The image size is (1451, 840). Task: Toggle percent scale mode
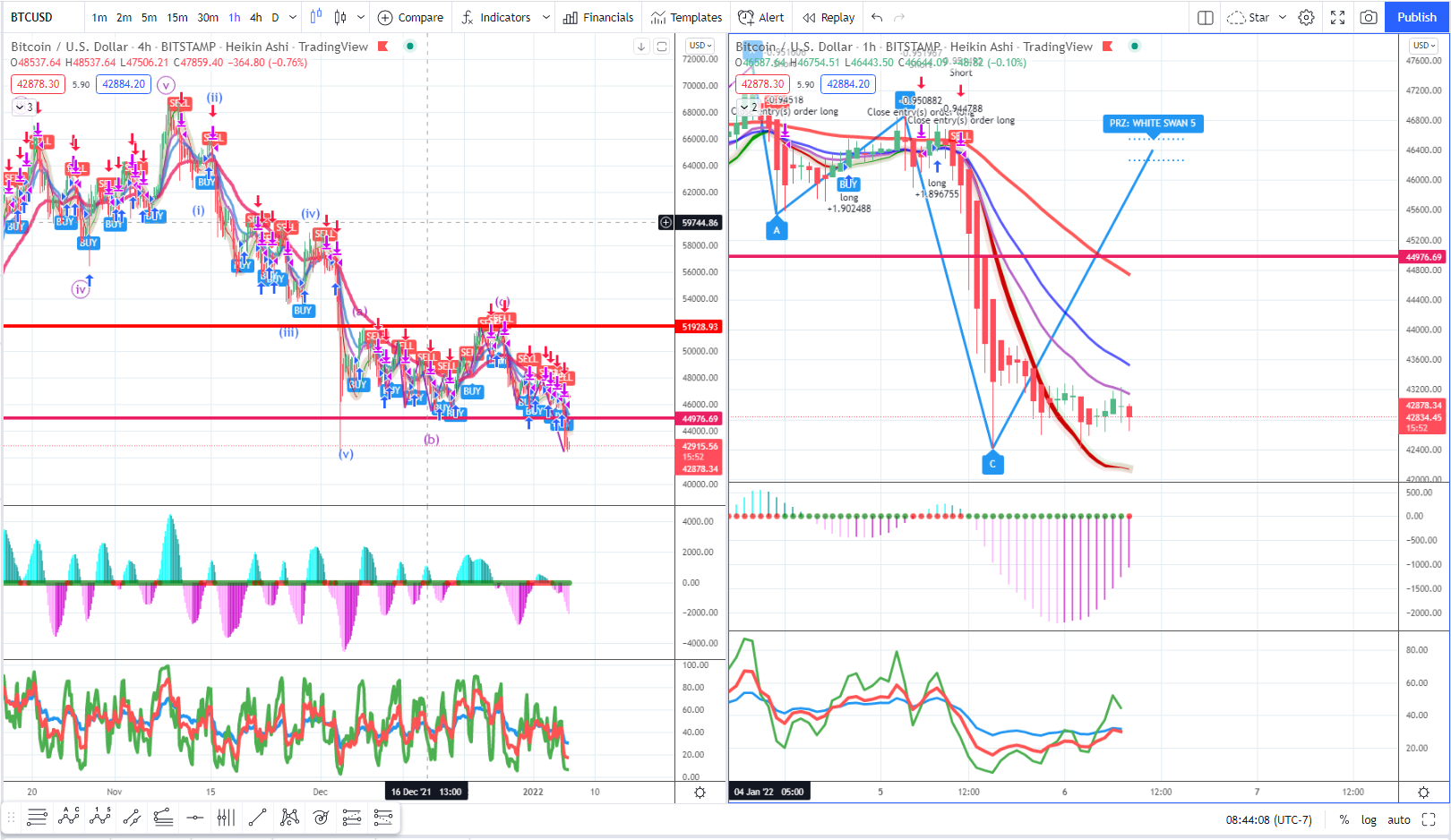pyautogui.click(x=1344, y=819)
